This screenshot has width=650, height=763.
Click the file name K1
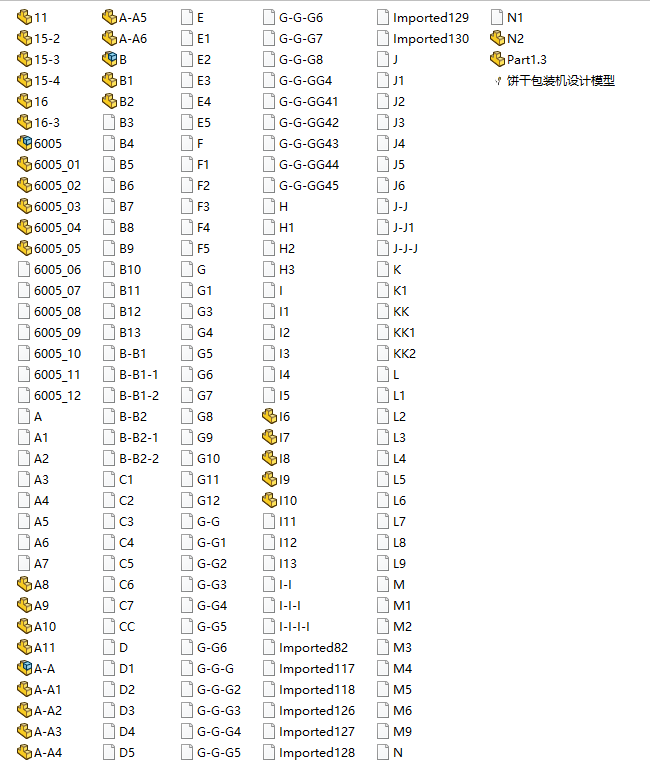[400, 291]
